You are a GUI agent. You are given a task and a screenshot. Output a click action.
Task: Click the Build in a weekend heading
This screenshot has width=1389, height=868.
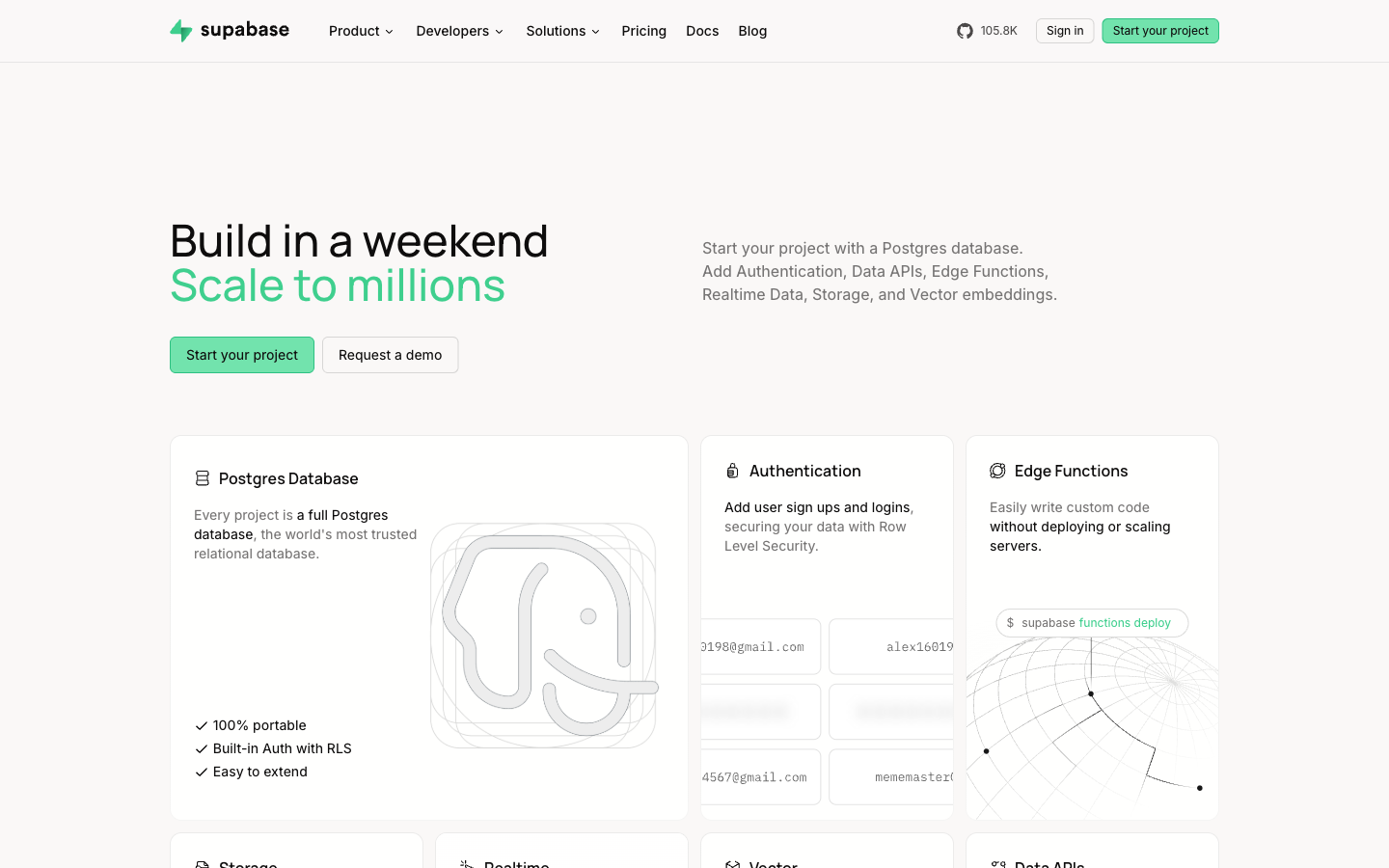359,241
